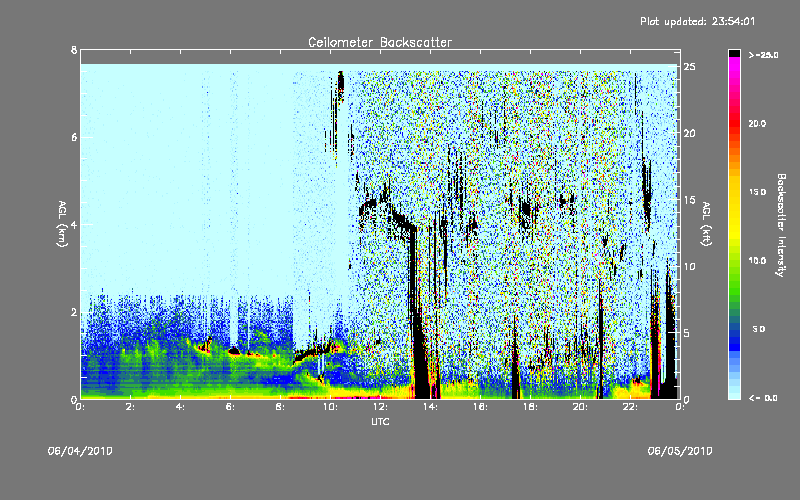Click the '5' kft tick on right axis
Screen dimensions: 800x500
(687, 333)
